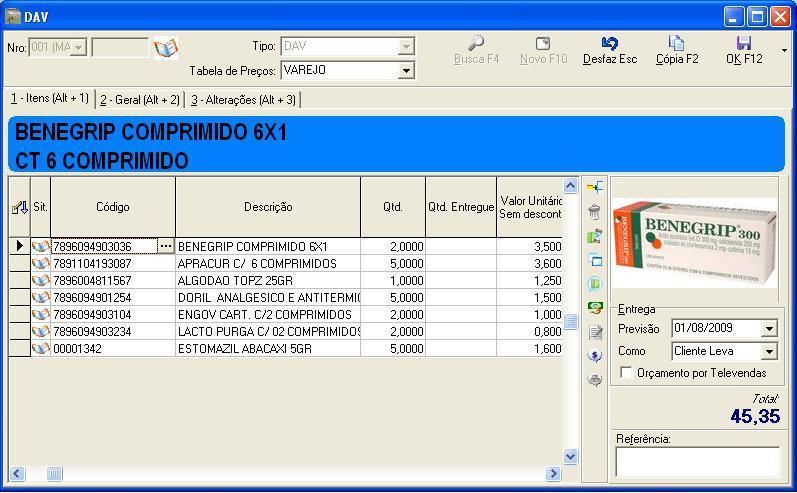Switch to 2 - Geral tab

pos(140,100)
